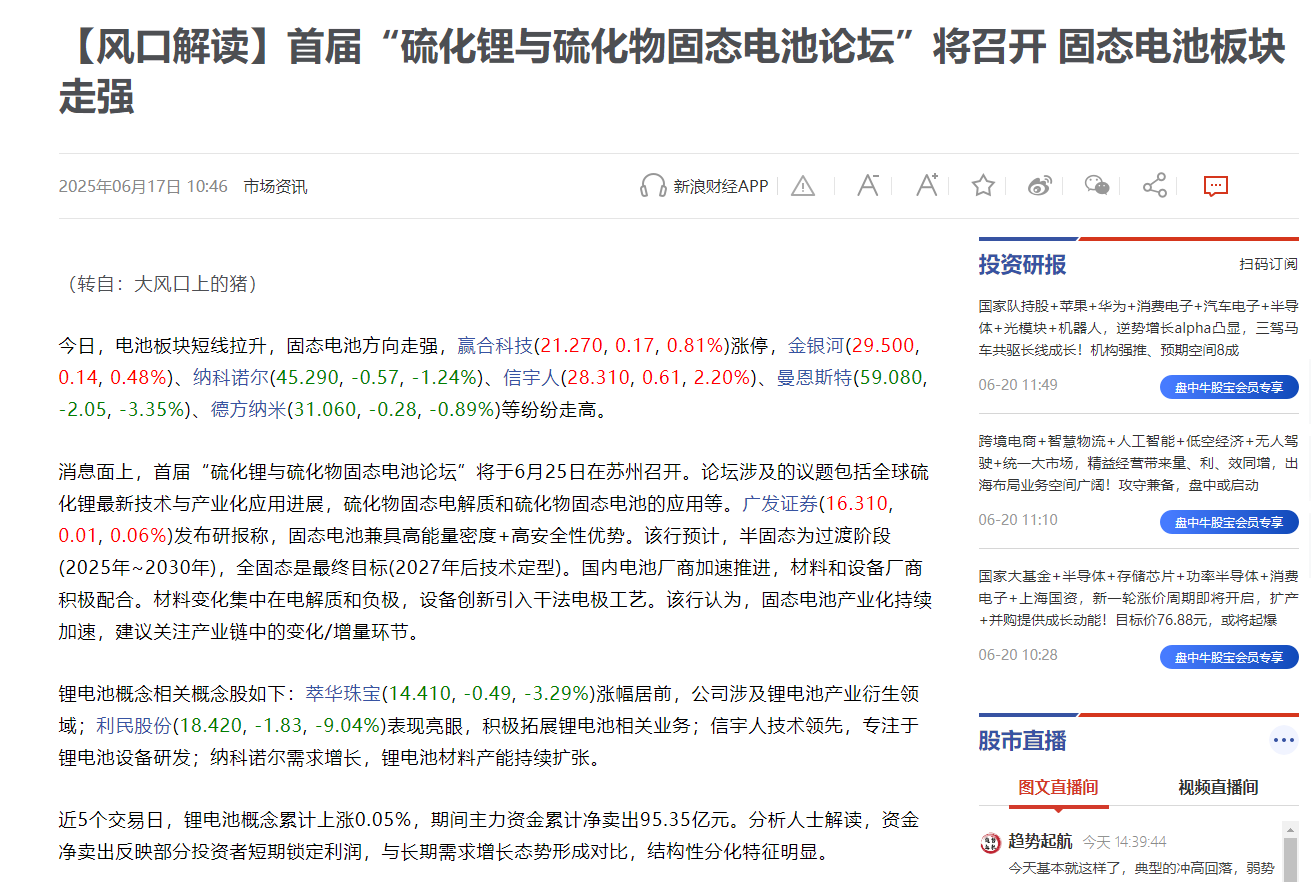Click timestamp 06-20 10:28
1311x882 pixels.
[1018, 655]
